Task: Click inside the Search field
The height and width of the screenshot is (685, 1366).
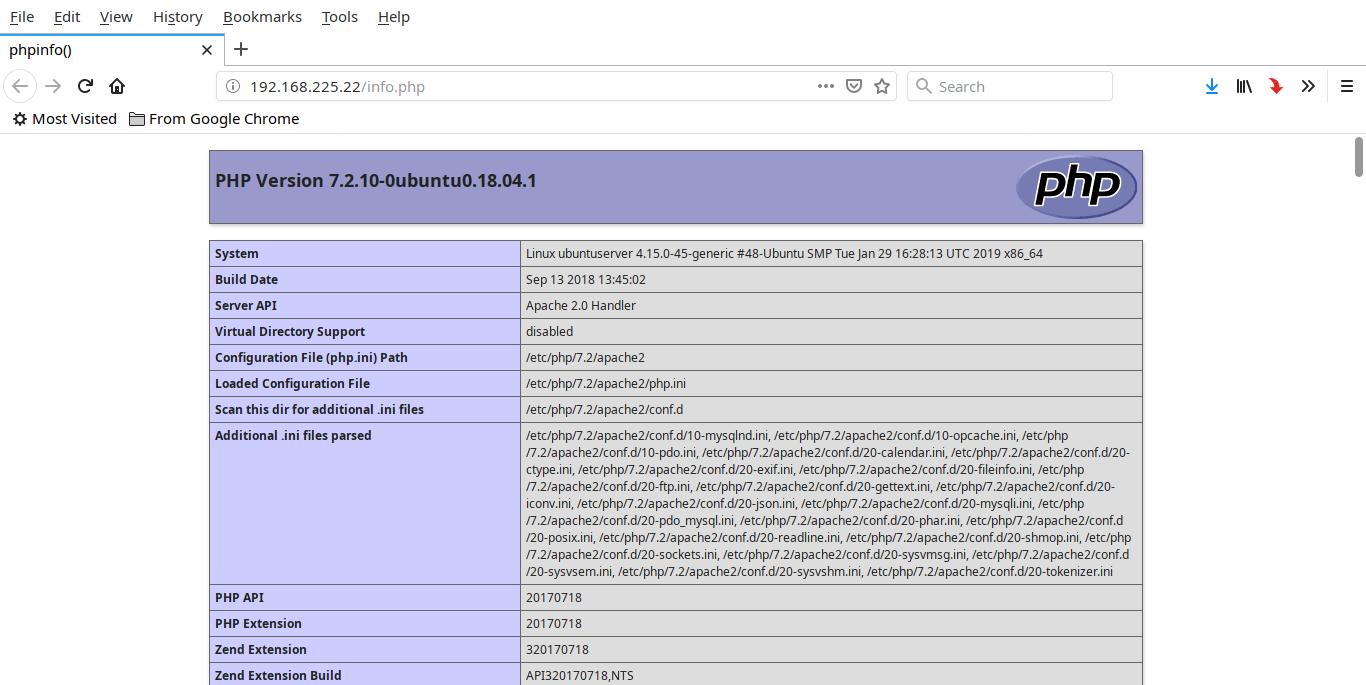Action: coord(1010,86)
